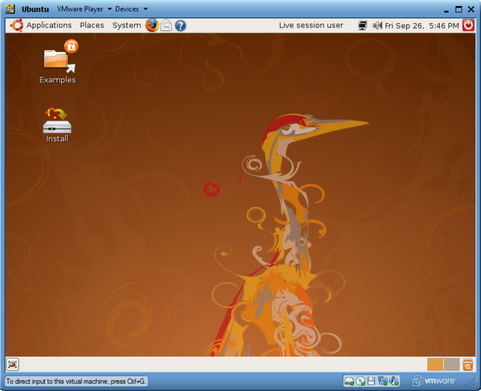Click the Show Desktop button
481x391 pixels.
[13, 364]
